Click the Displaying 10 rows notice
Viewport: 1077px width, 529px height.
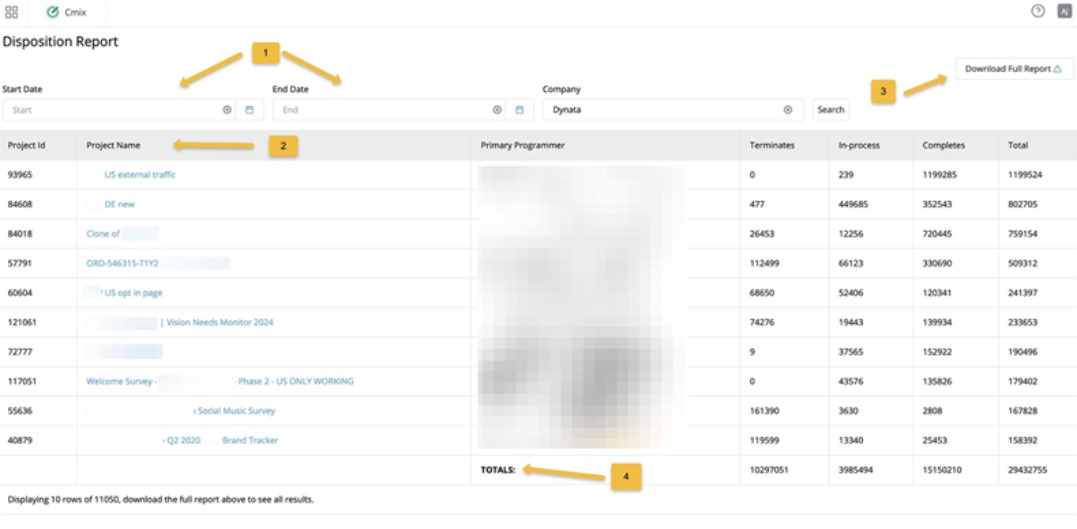(161, 499)
